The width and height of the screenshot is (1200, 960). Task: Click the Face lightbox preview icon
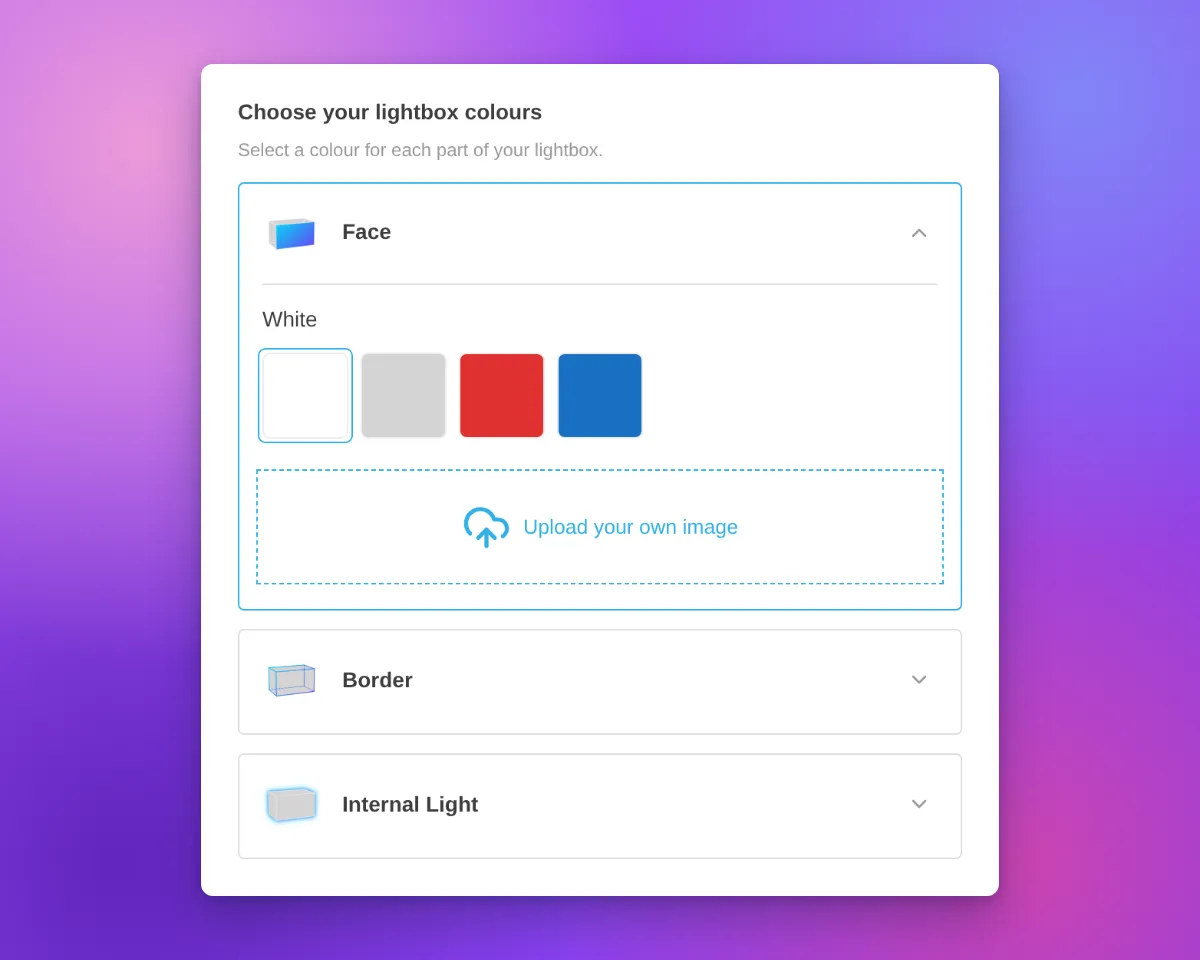click(x=291, y=233)
